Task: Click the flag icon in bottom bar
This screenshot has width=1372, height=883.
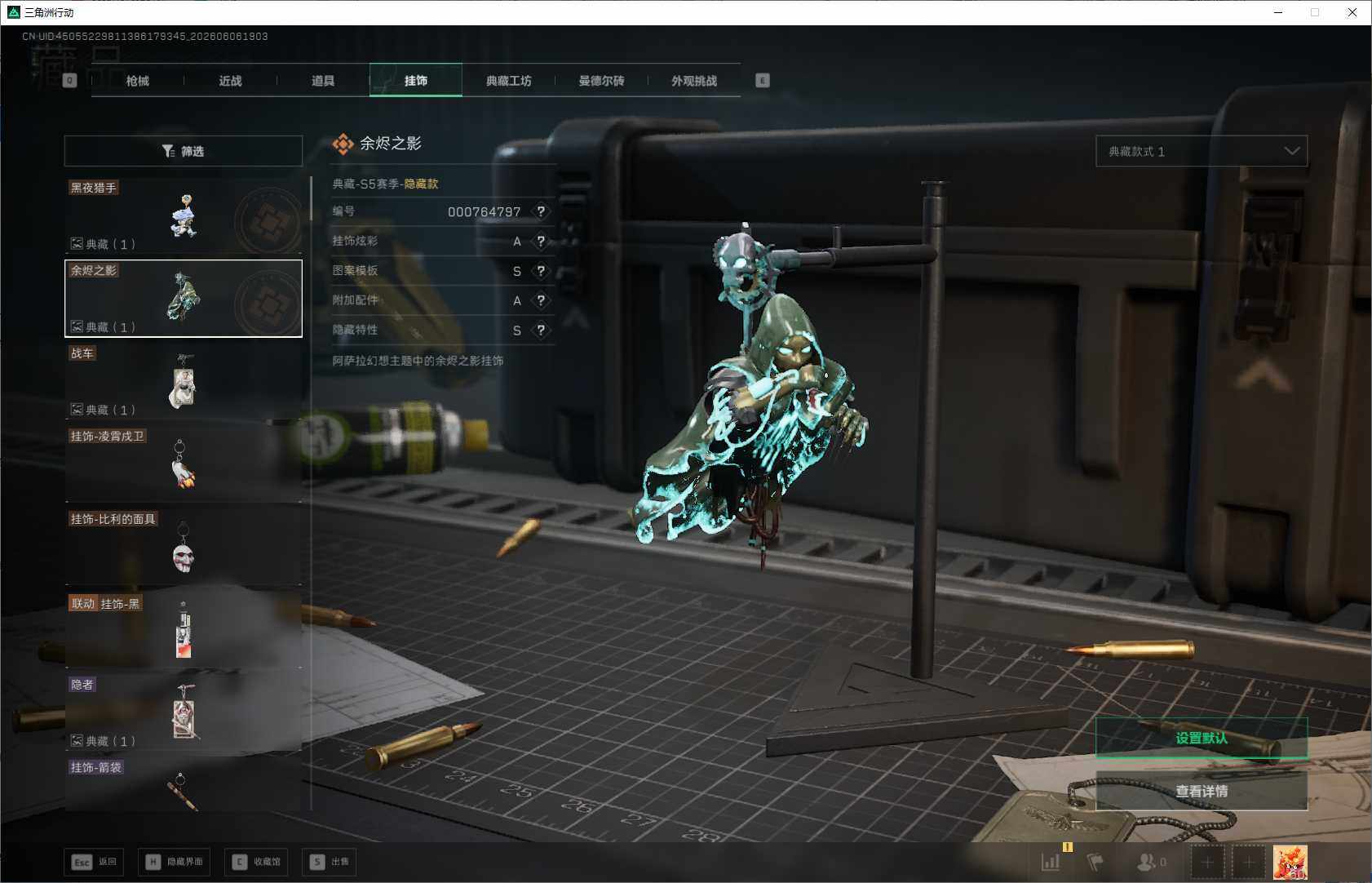Action: (1095, 862)
